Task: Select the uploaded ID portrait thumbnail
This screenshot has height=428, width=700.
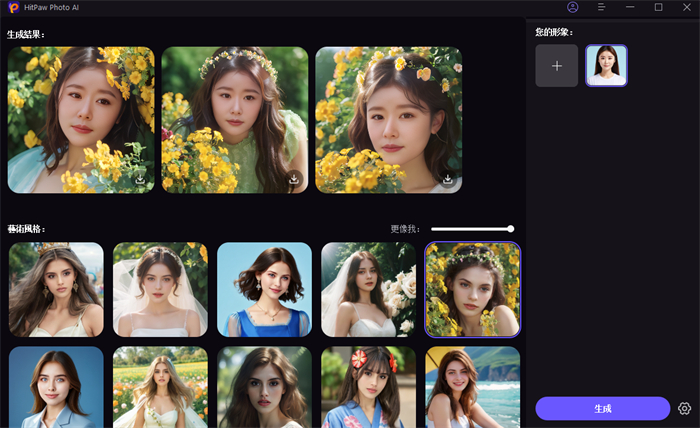Action: pyautogui.click(x=606, y=66)
